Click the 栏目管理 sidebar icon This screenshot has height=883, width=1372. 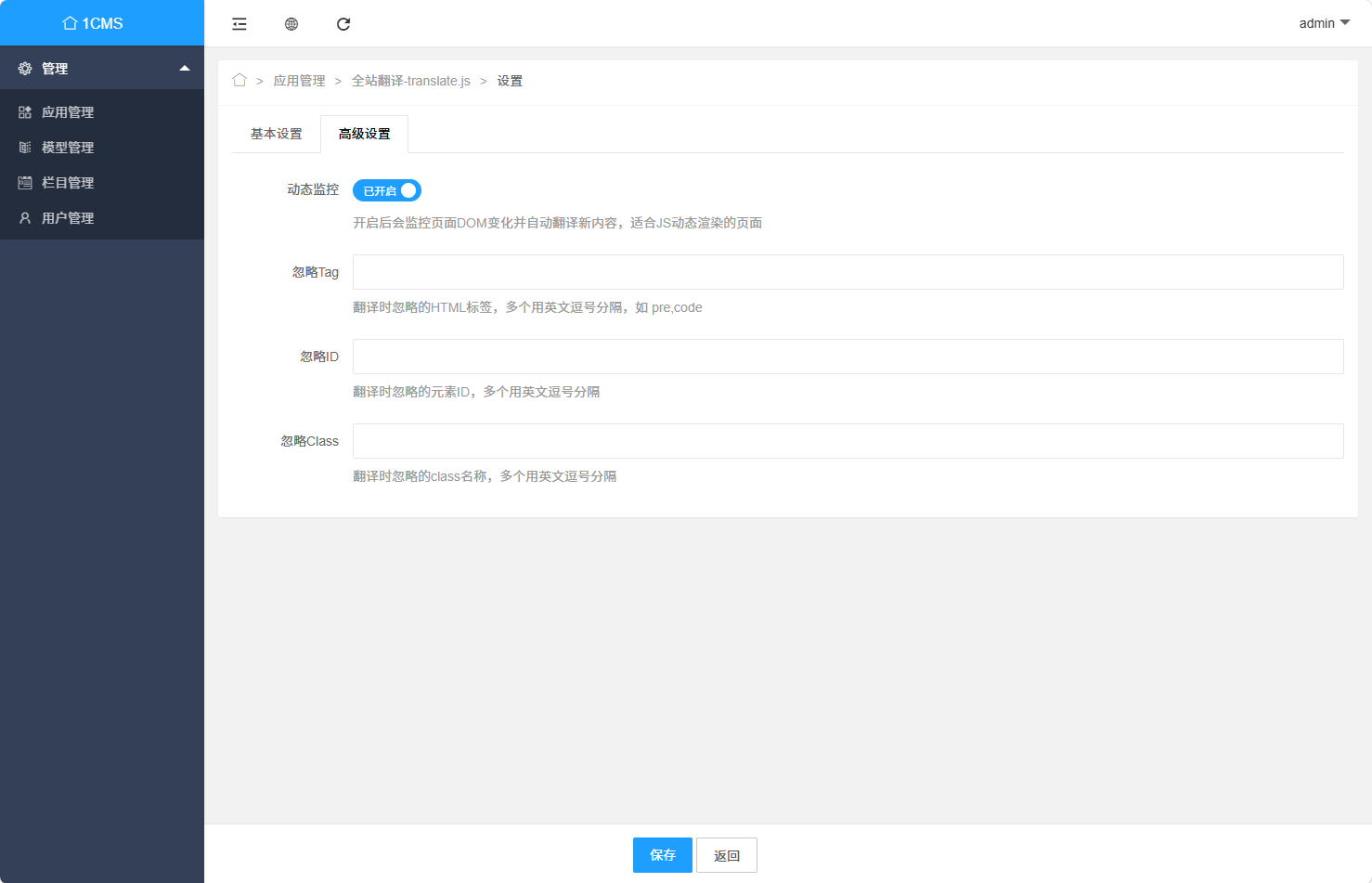coord(25,183)
